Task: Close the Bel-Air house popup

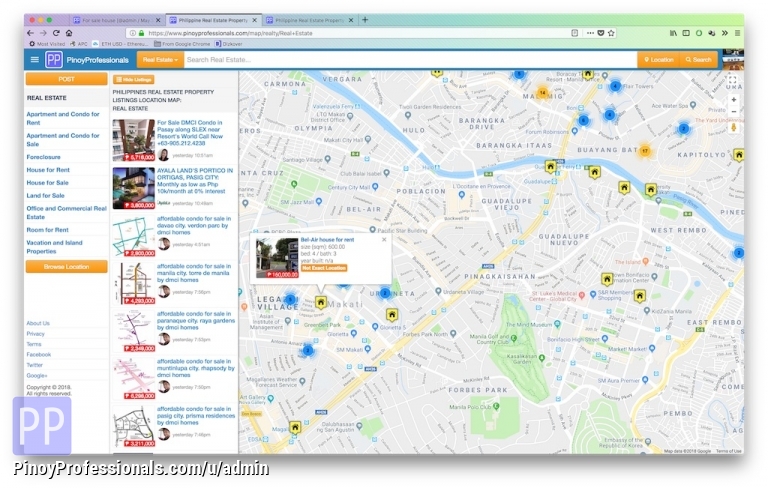Action: (x=384, y=240)
